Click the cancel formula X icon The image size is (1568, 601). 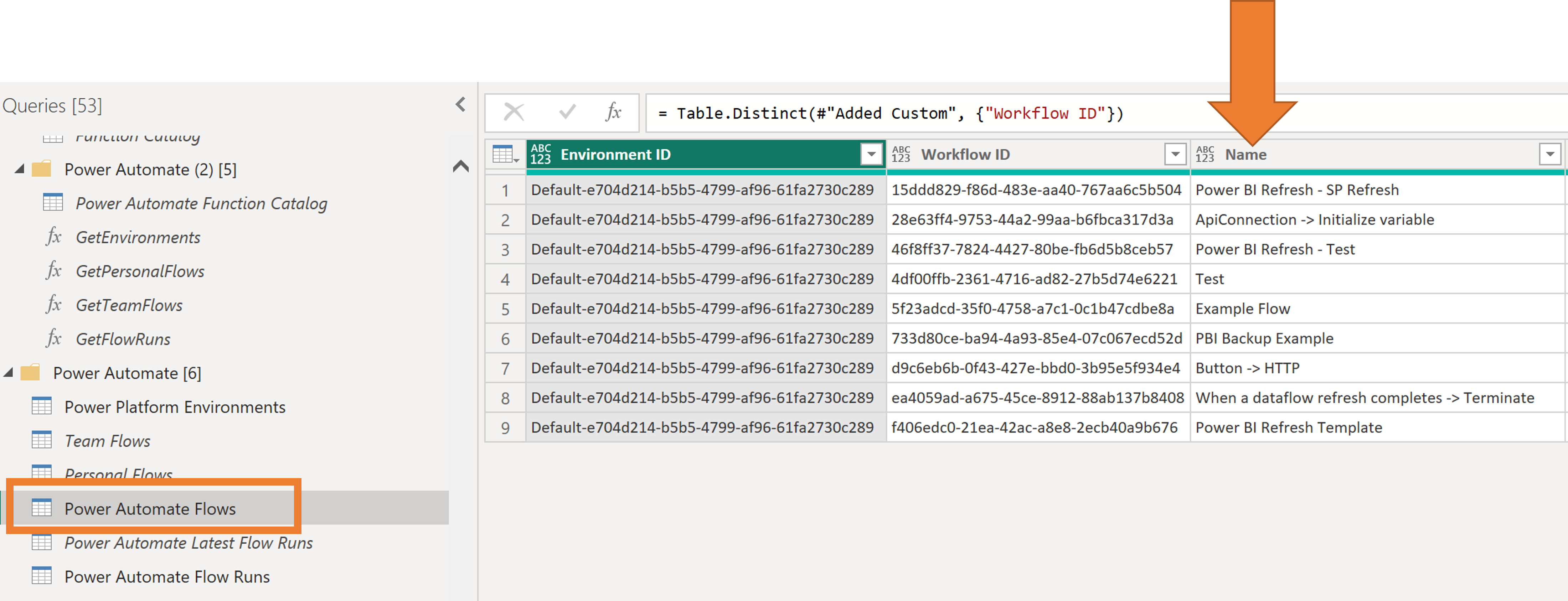tap(514, 112)
